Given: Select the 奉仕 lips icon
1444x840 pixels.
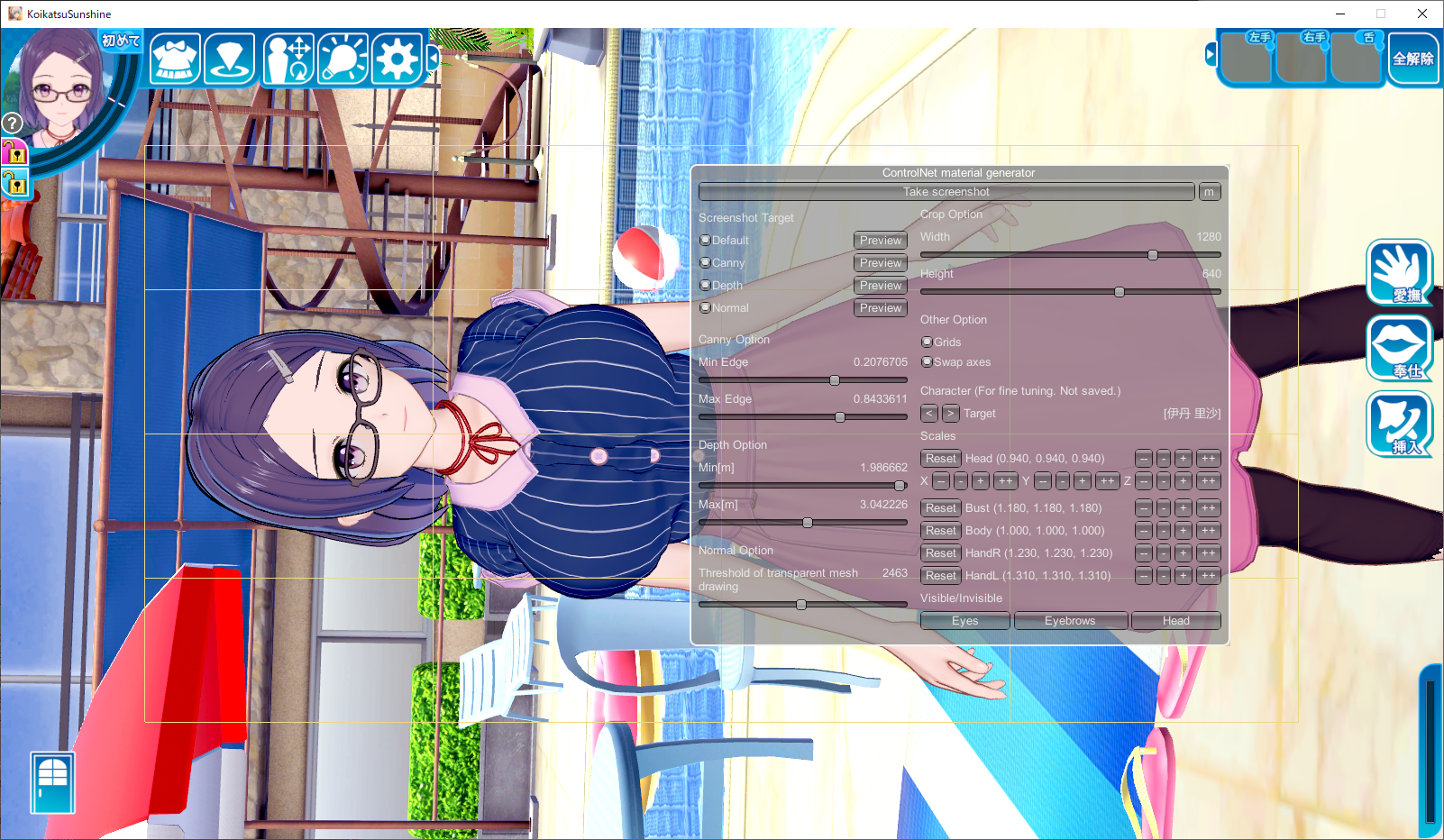Looking at the screenshot, I should point(1400,348).
